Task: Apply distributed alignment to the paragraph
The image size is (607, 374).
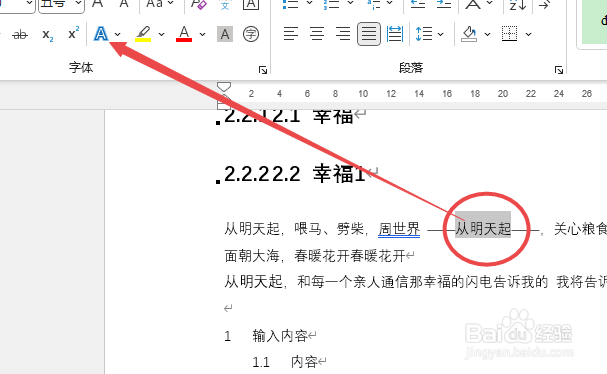Action: click(x=395, y=34)
